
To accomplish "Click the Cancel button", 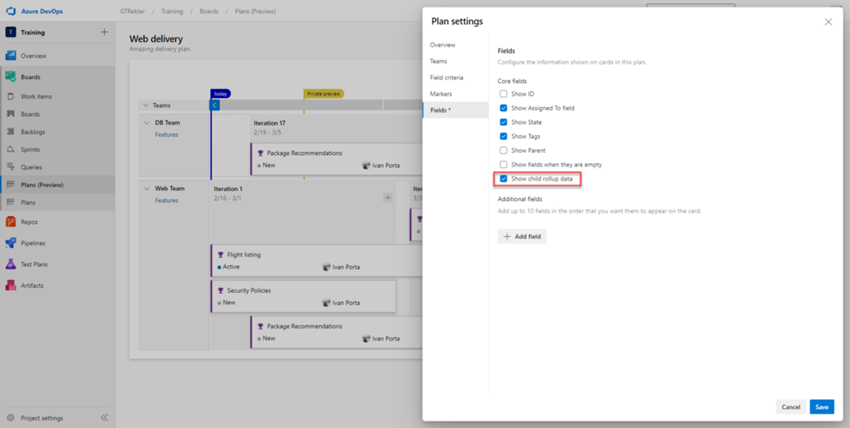I will click(x=791, y=407).
